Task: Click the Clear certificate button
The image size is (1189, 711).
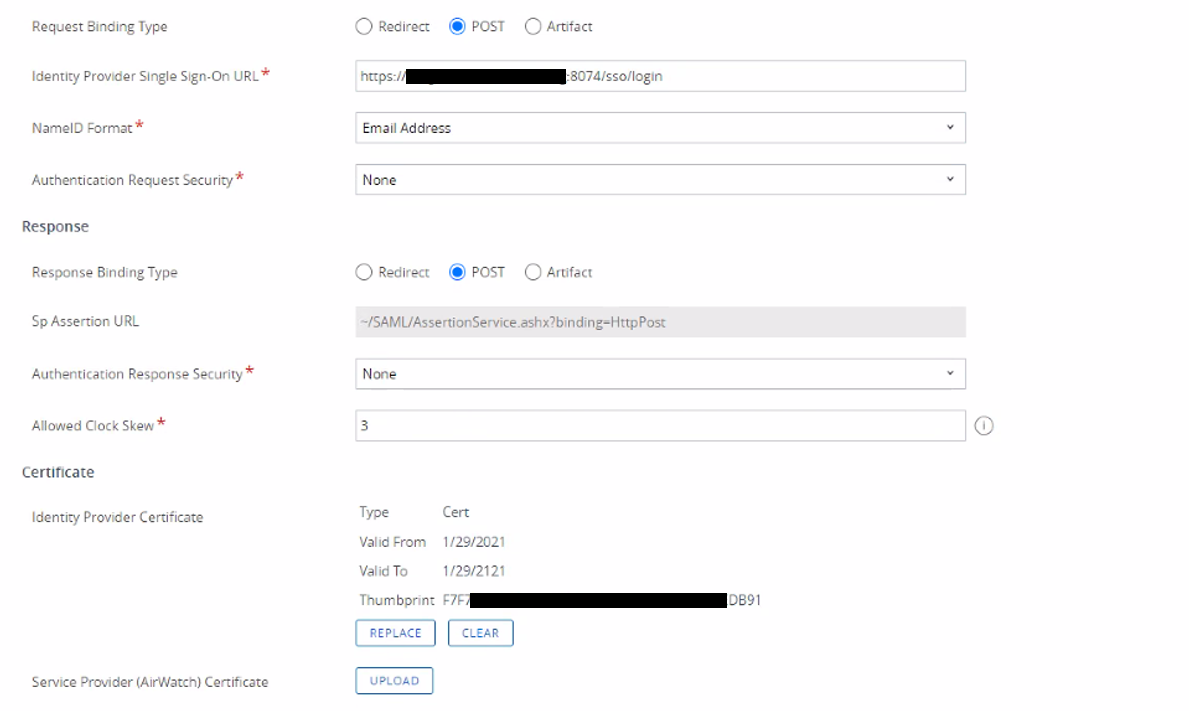Action: 480,633
